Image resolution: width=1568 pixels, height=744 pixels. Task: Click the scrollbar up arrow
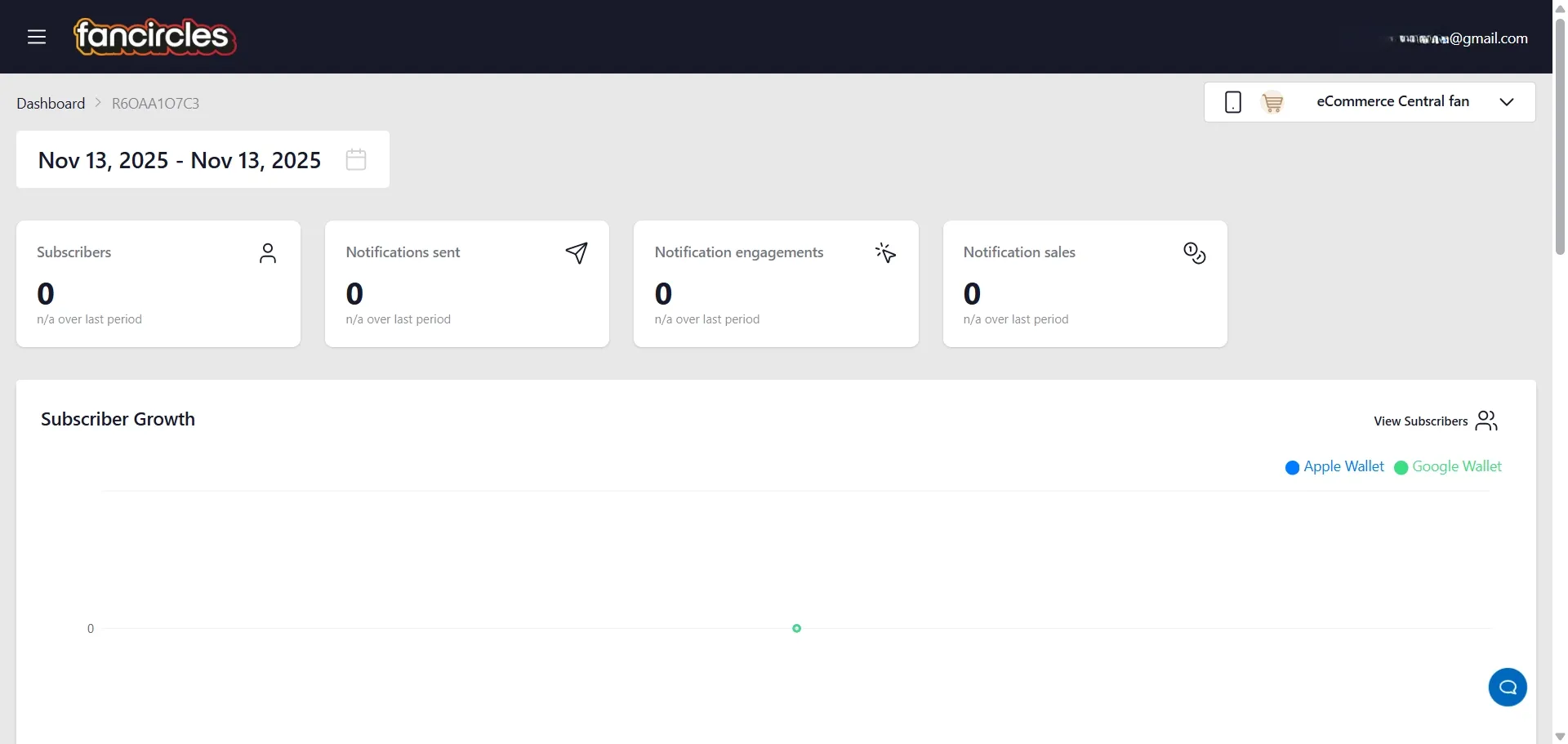[1560, 7]
